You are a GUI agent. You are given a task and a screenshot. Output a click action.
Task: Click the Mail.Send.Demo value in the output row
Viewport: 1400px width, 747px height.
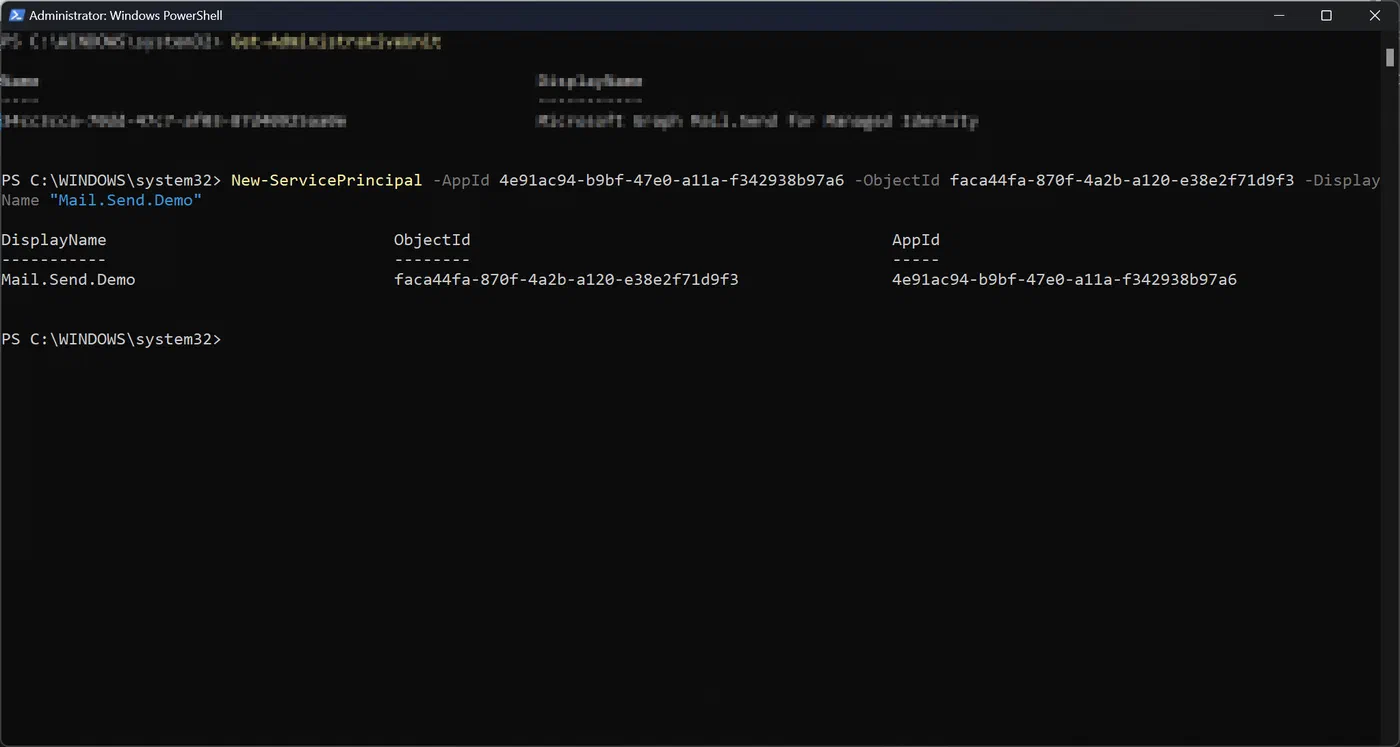point(68,280)
